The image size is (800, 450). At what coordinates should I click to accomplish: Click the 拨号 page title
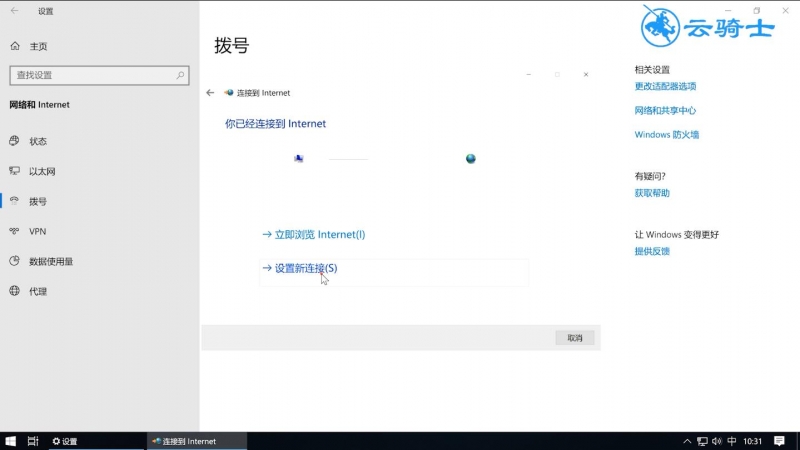click(232, 45)
